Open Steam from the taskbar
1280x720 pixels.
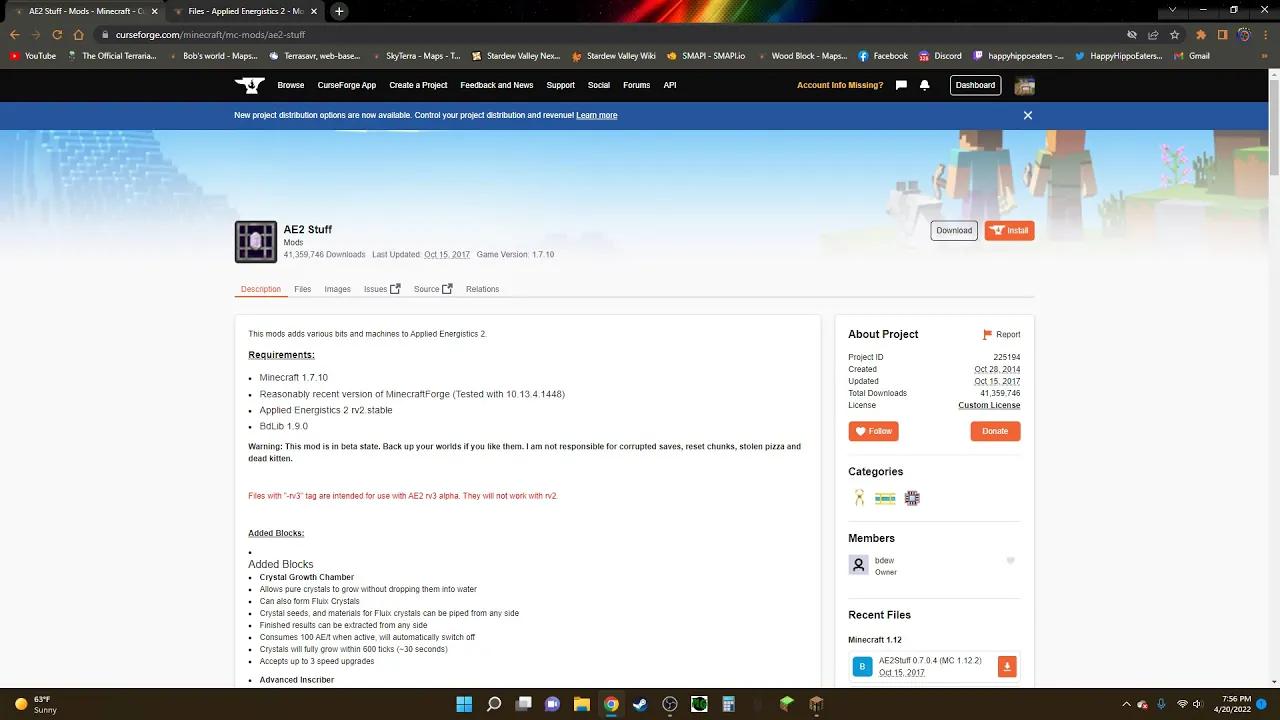[640, 704]
